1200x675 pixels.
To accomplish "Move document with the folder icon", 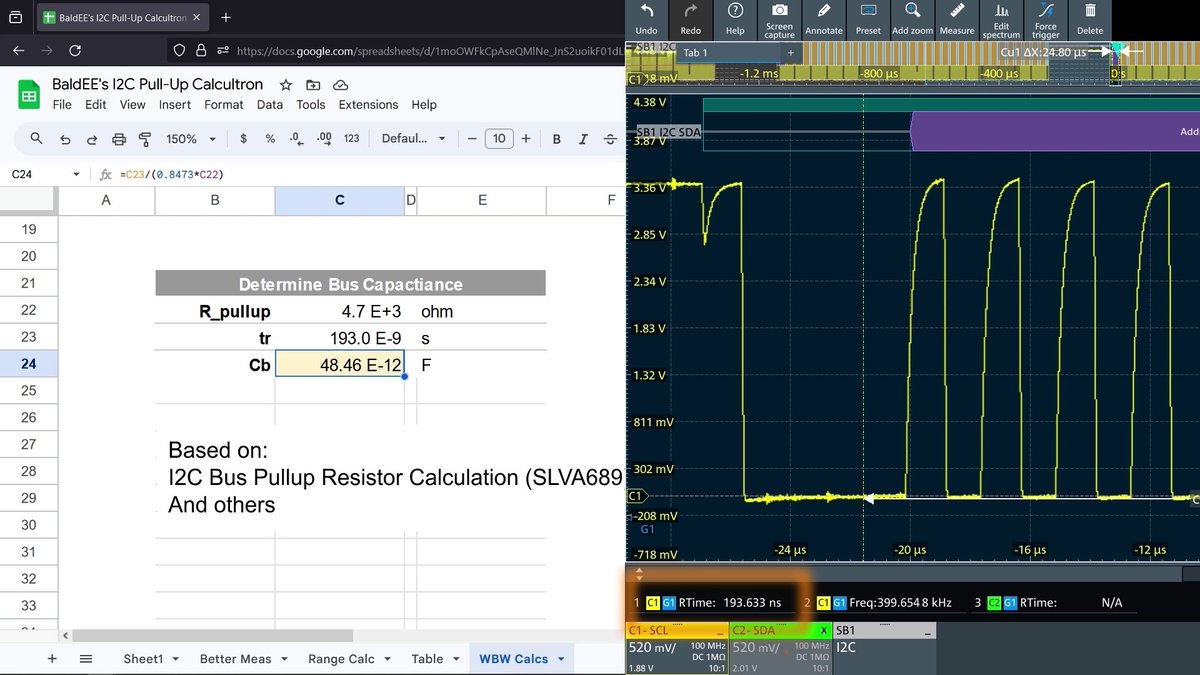I will (313, 85).
